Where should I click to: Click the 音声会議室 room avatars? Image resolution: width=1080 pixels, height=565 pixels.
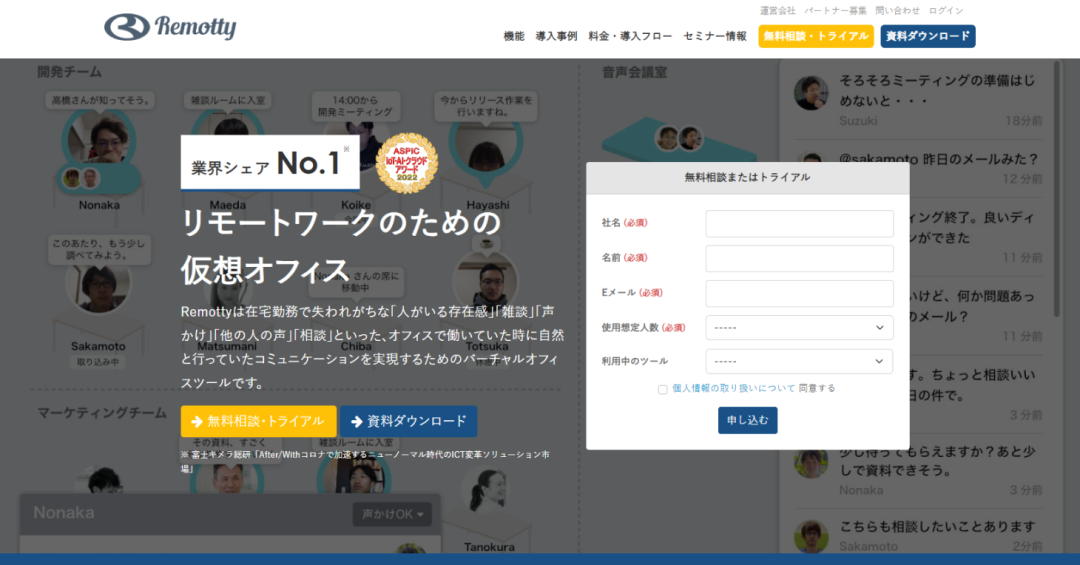[678, 138]
